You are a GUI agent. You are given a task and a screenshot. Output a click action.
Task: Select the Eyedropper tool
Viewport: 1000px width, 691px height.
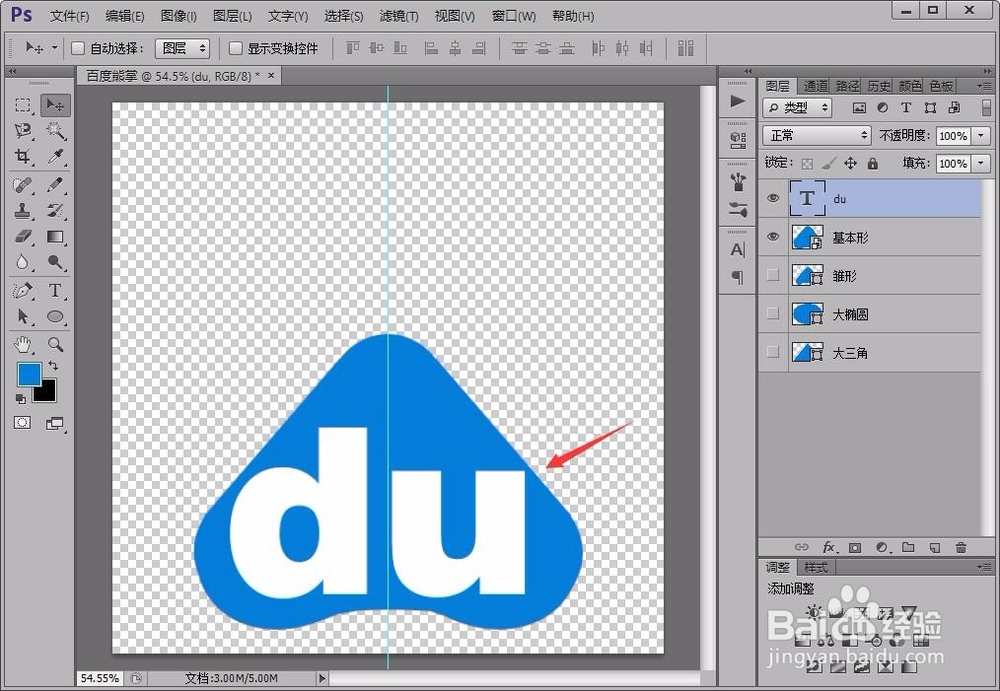click(x=55, y=156)
